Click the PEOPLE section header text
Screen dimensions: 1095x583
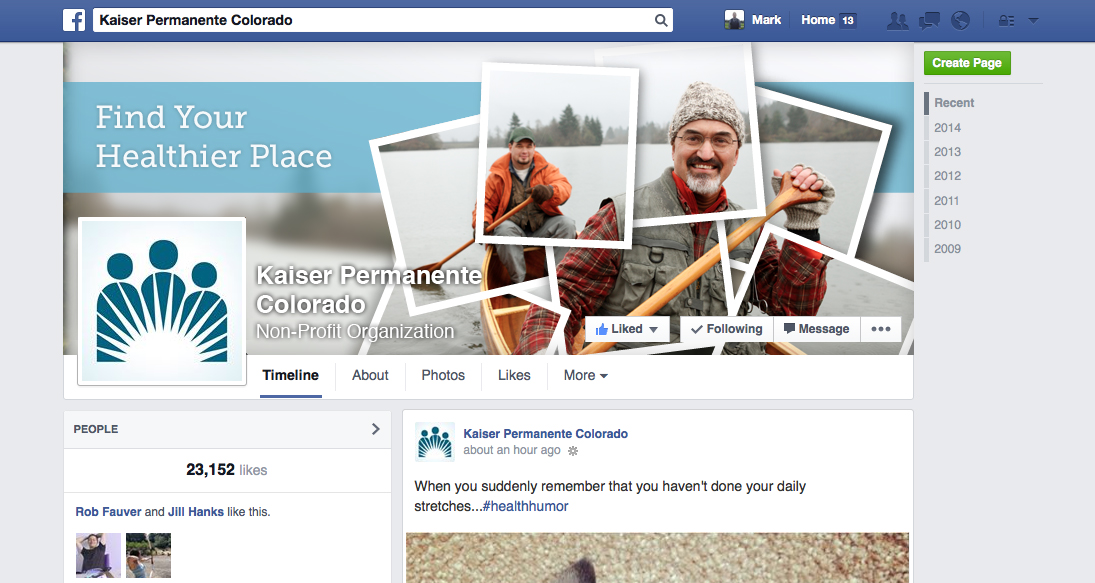[96, 429]
